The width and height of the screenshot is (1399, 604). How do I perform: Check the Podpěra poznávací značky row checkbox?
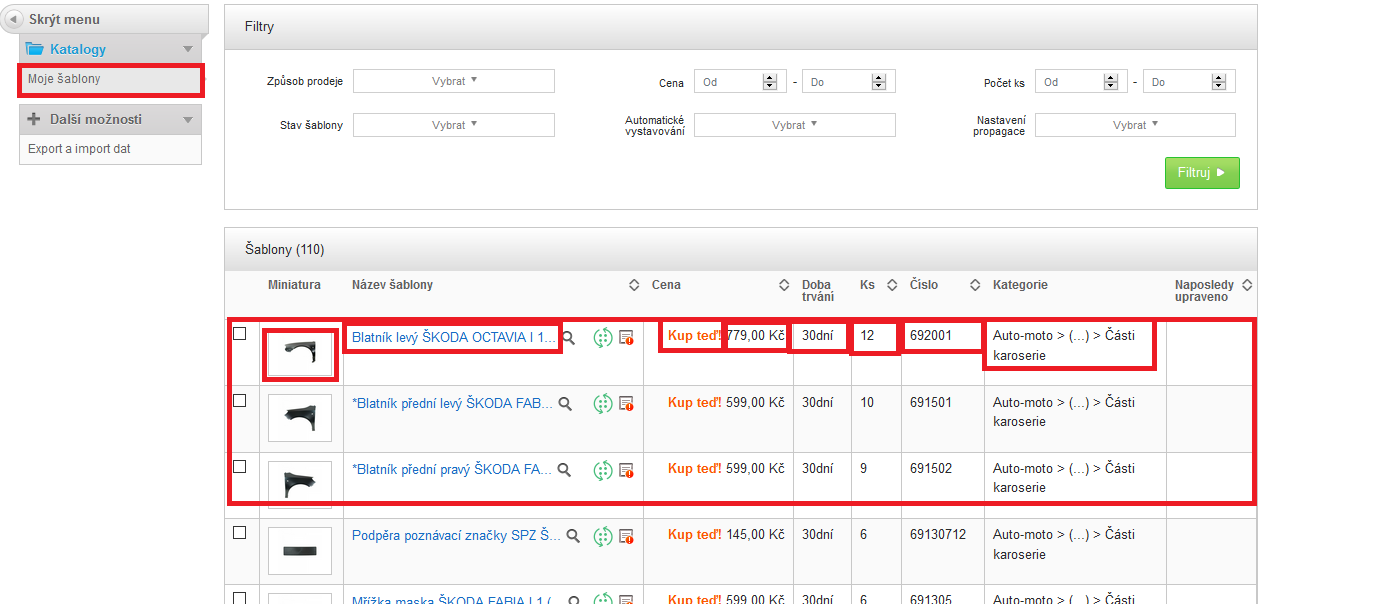pos(240,533)
